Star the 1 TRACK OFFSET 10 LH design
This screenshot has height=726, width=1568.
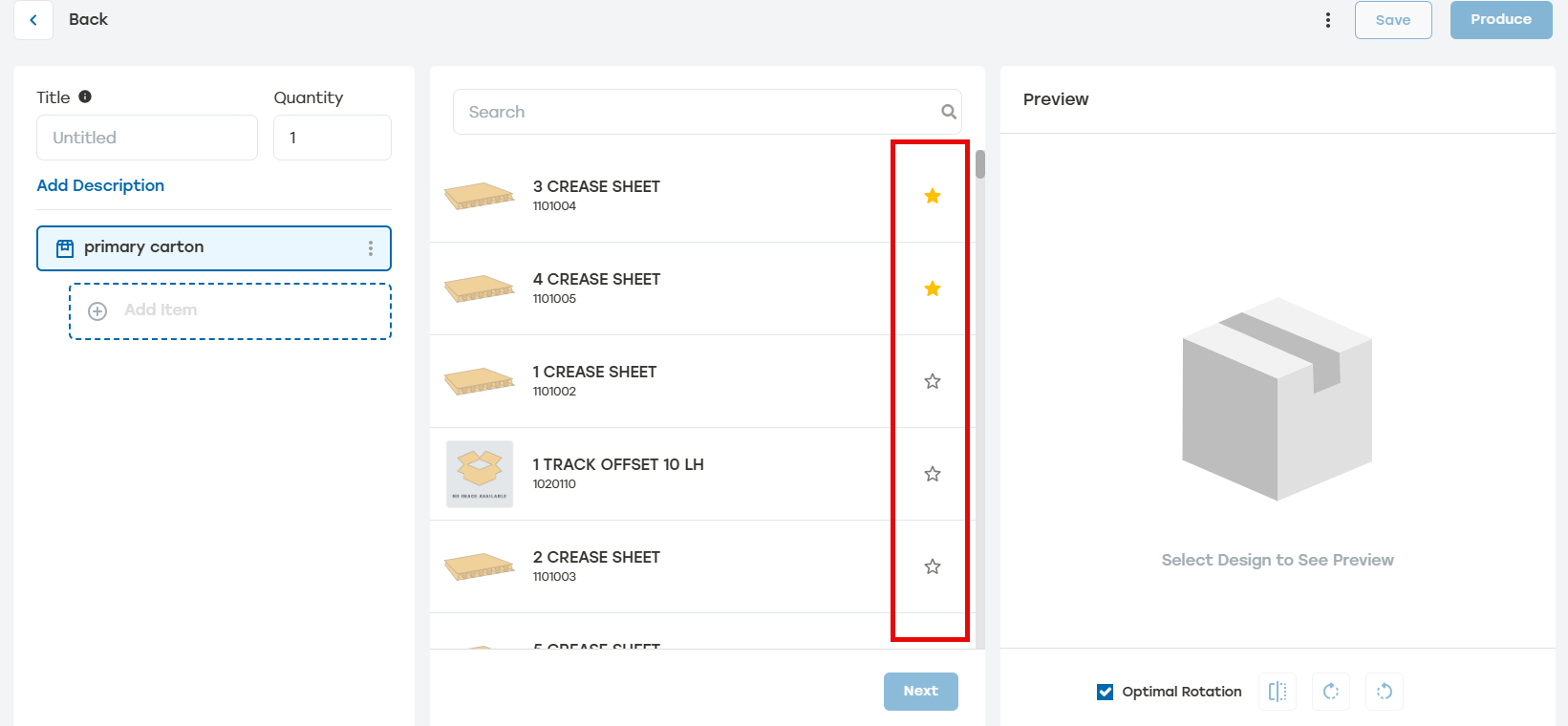pyautogui.click(x=933, y=474)
